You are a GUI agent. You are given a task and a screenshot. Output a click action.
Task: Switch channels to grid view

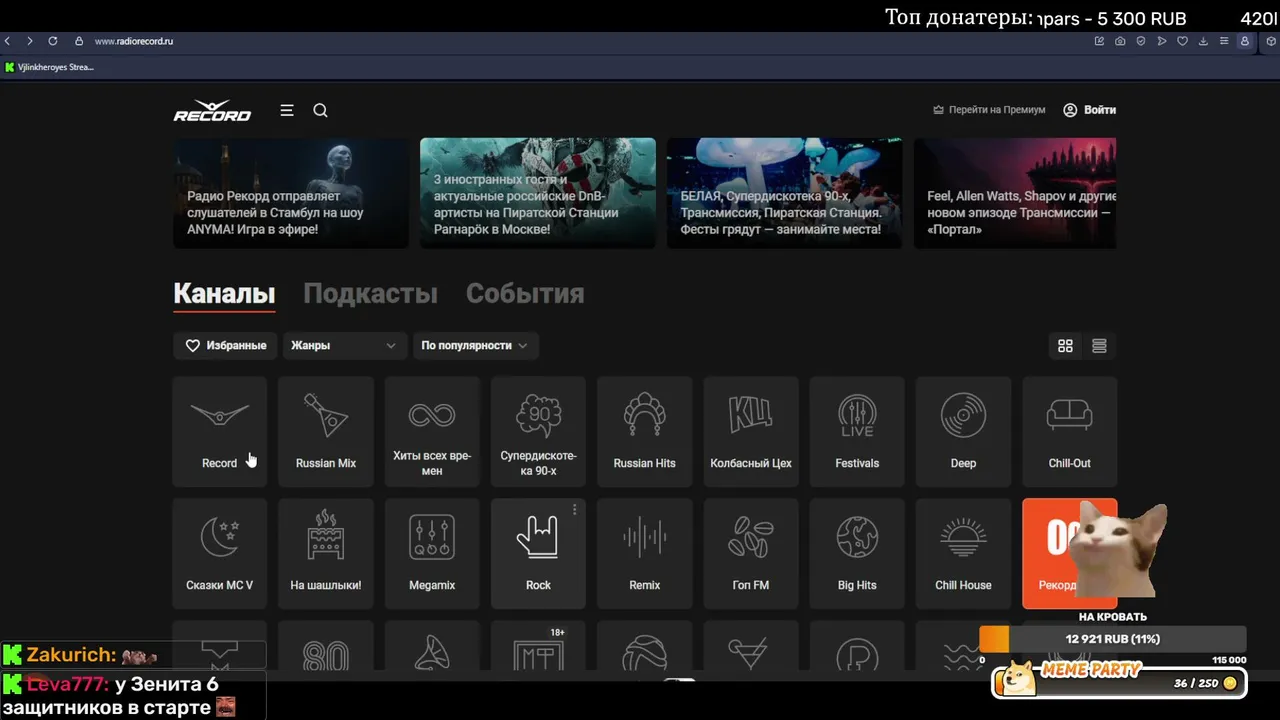click(x=1065, y=346)
